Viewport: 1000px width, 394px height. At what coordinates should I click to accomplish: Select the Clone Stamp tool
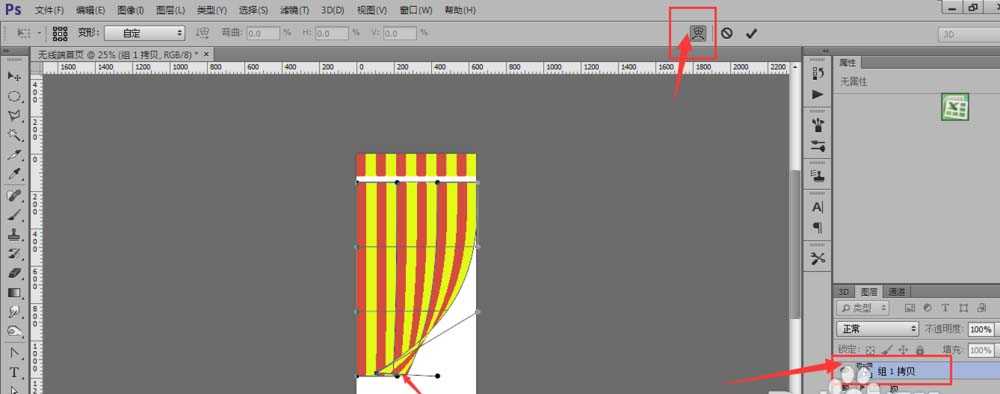pos(14,234)
